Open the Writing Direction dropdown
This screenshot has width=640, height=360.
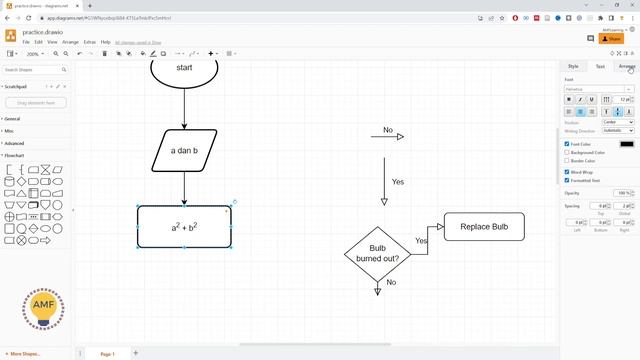(618, 130)
